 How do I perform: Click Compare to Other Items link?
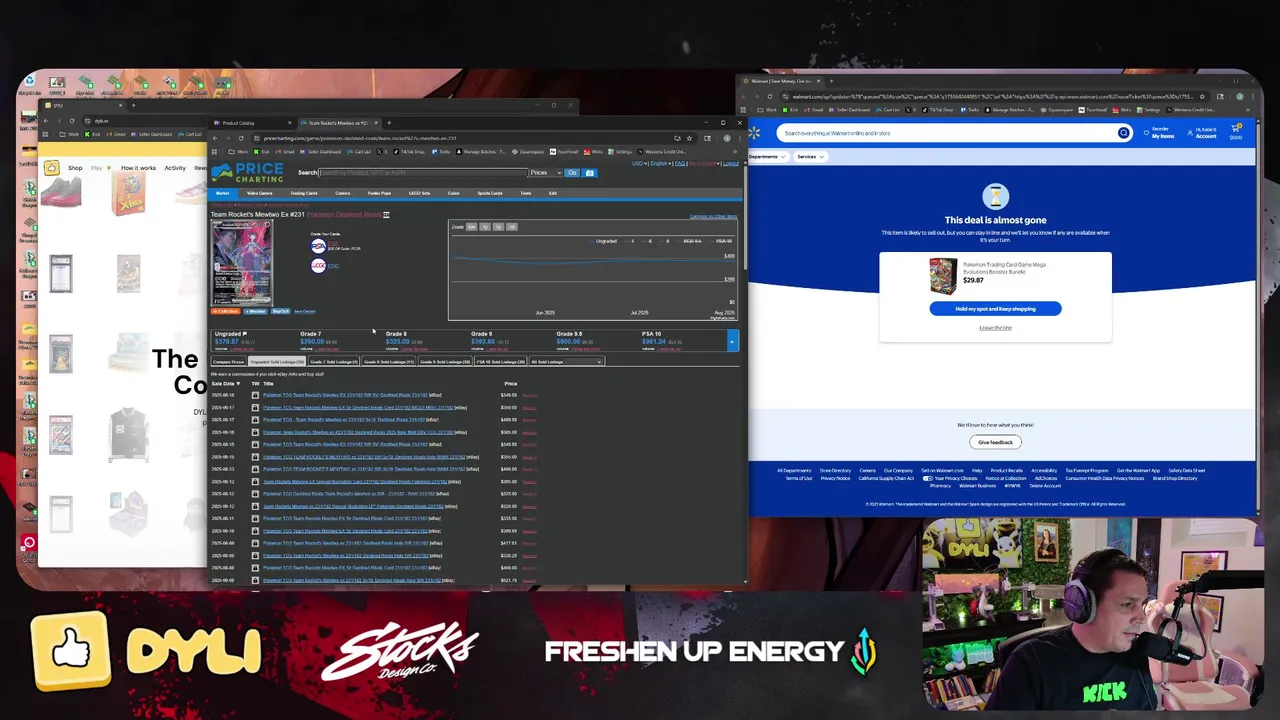point(713,216)
